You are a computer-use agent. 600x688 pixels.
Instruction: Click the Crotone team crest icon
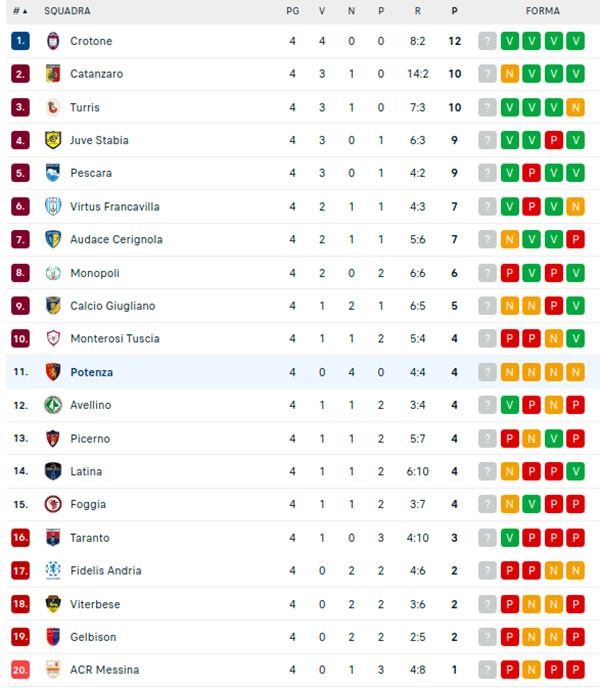pos(53,41)
